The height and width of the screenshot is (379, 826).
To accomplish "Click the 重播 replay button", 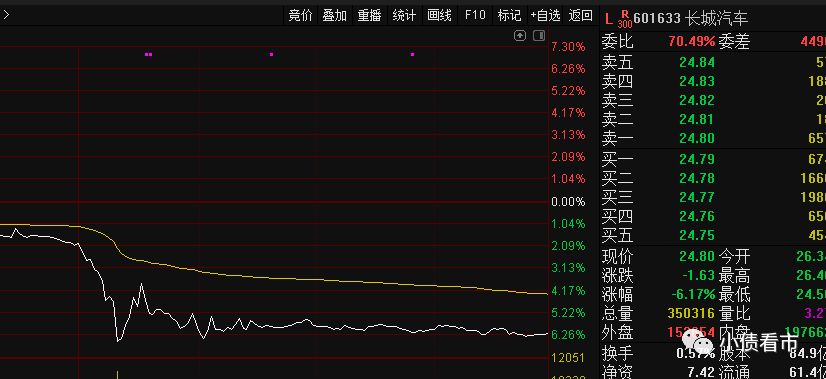I will [x=369, y=15].
